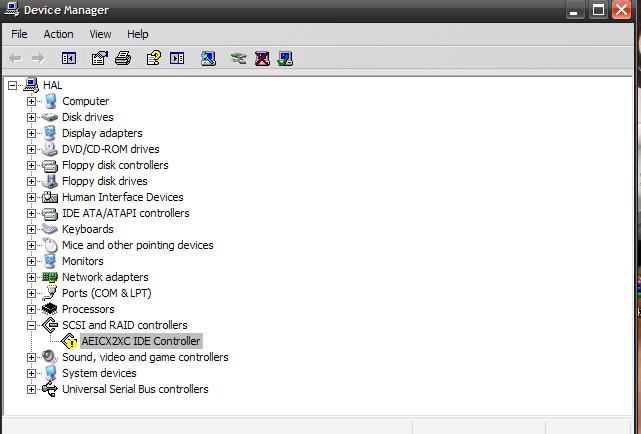This screenshot has width=641, height=434.
Task: Open Properties toolbar icon
Action: point(99,58)
